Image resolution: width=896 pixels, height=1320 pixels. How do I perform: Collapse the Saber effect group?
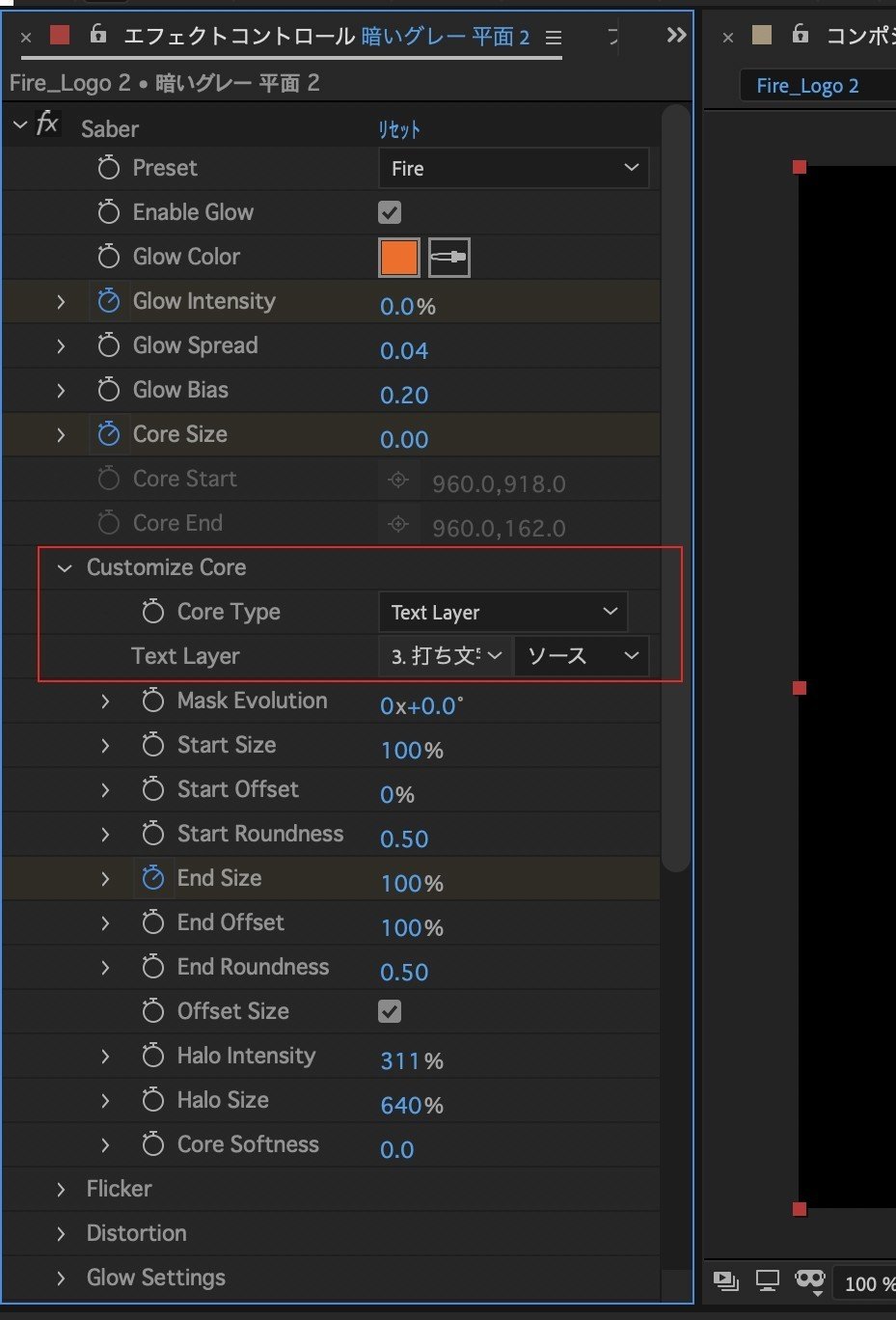[20, 125]
